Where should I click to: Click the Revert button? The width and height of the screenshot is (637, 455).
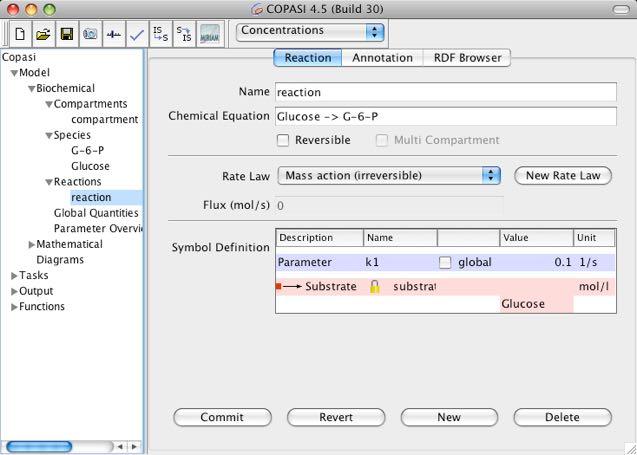[x=336, y=417]
